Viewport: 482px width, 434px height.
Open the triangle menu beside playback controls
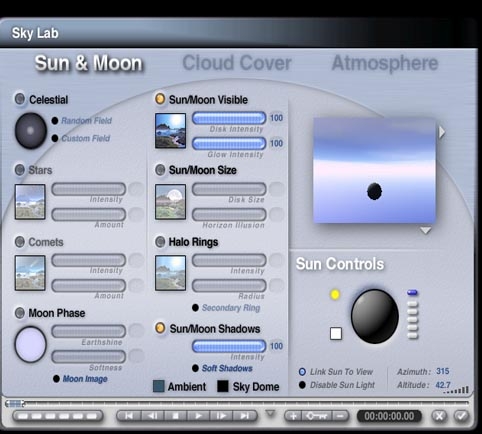click(270, 414)
